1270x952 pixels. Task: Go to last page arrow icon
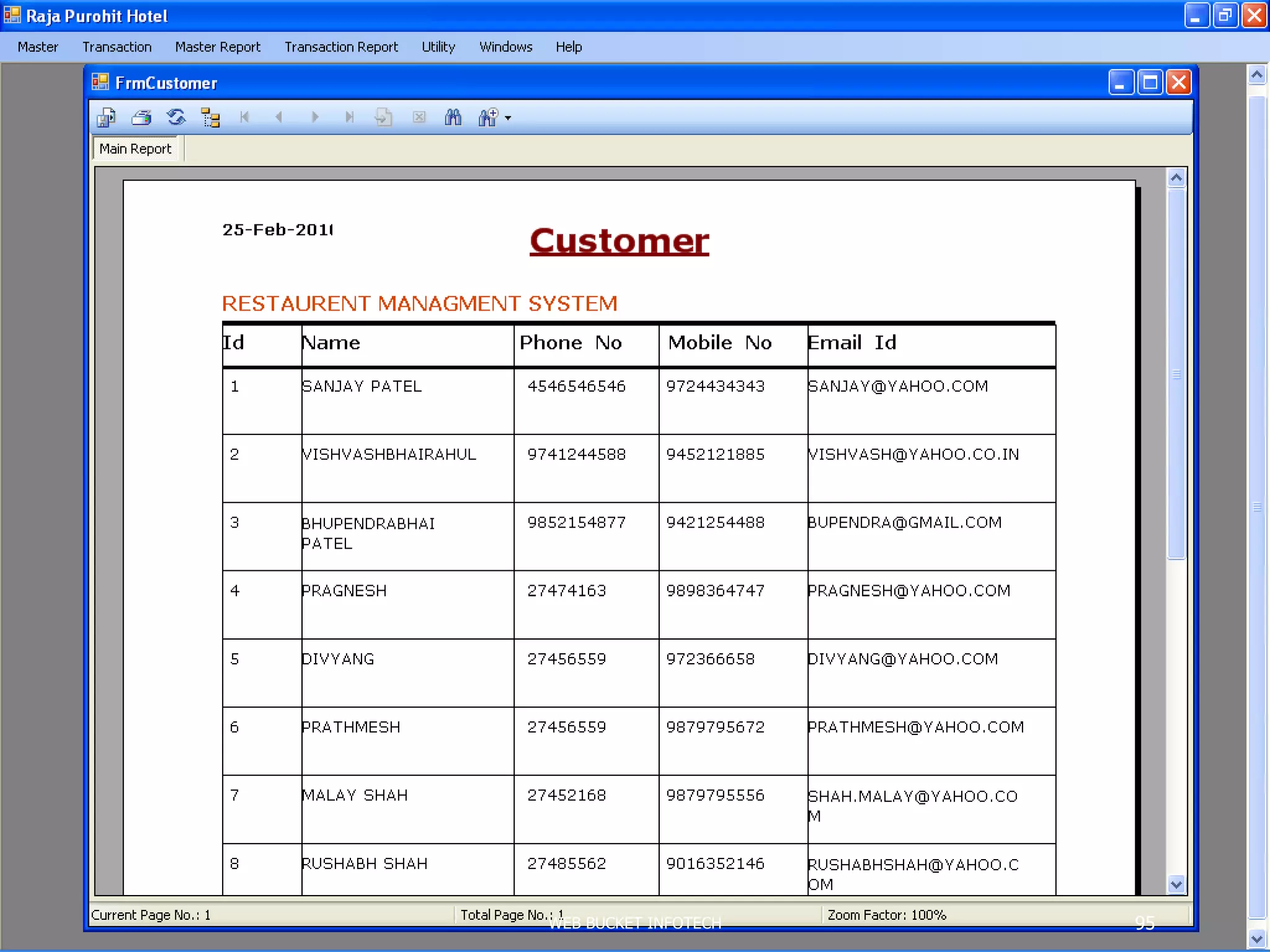point(349,117)
